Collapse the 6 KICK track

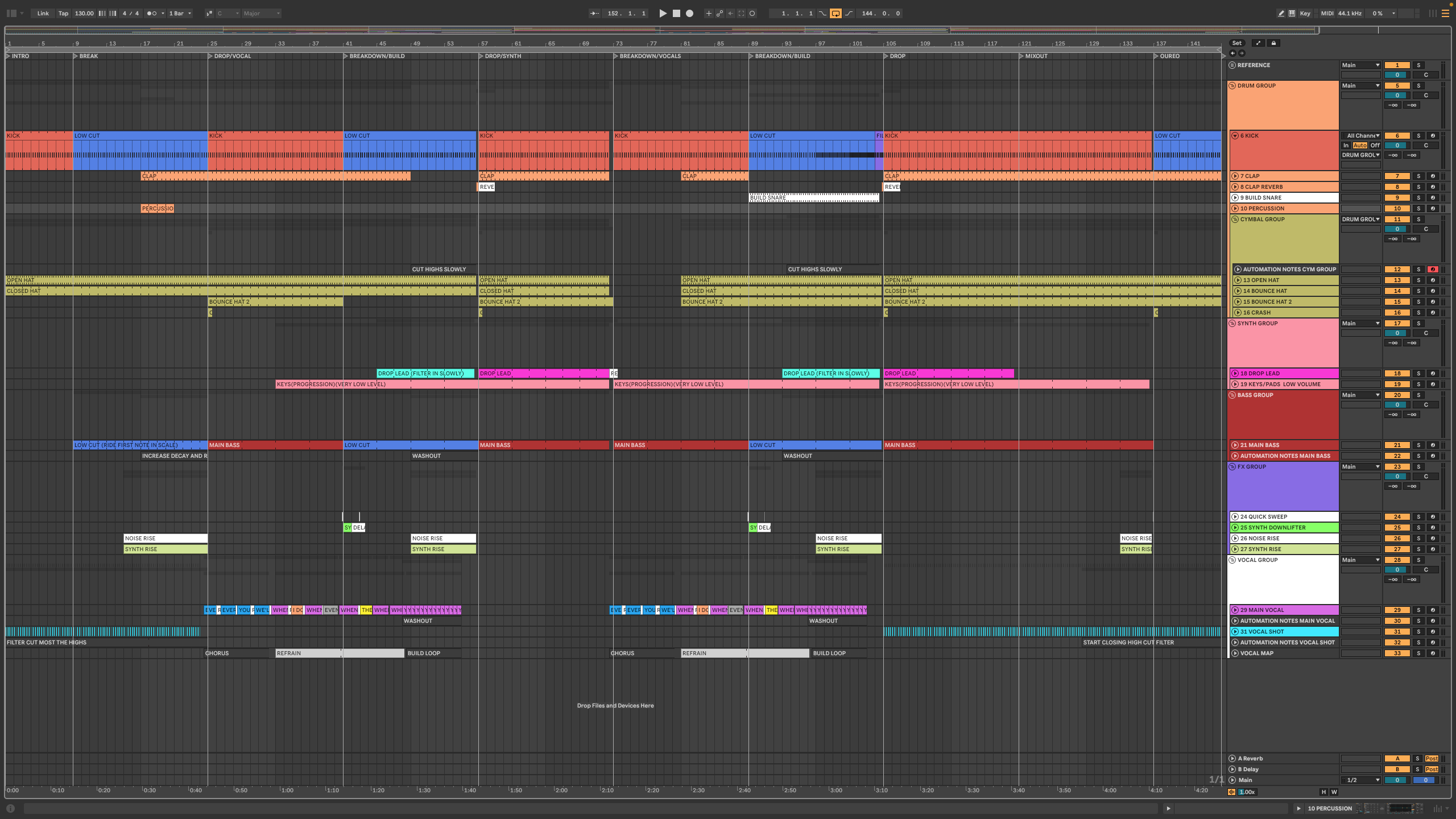click(x=1235, y=136)
